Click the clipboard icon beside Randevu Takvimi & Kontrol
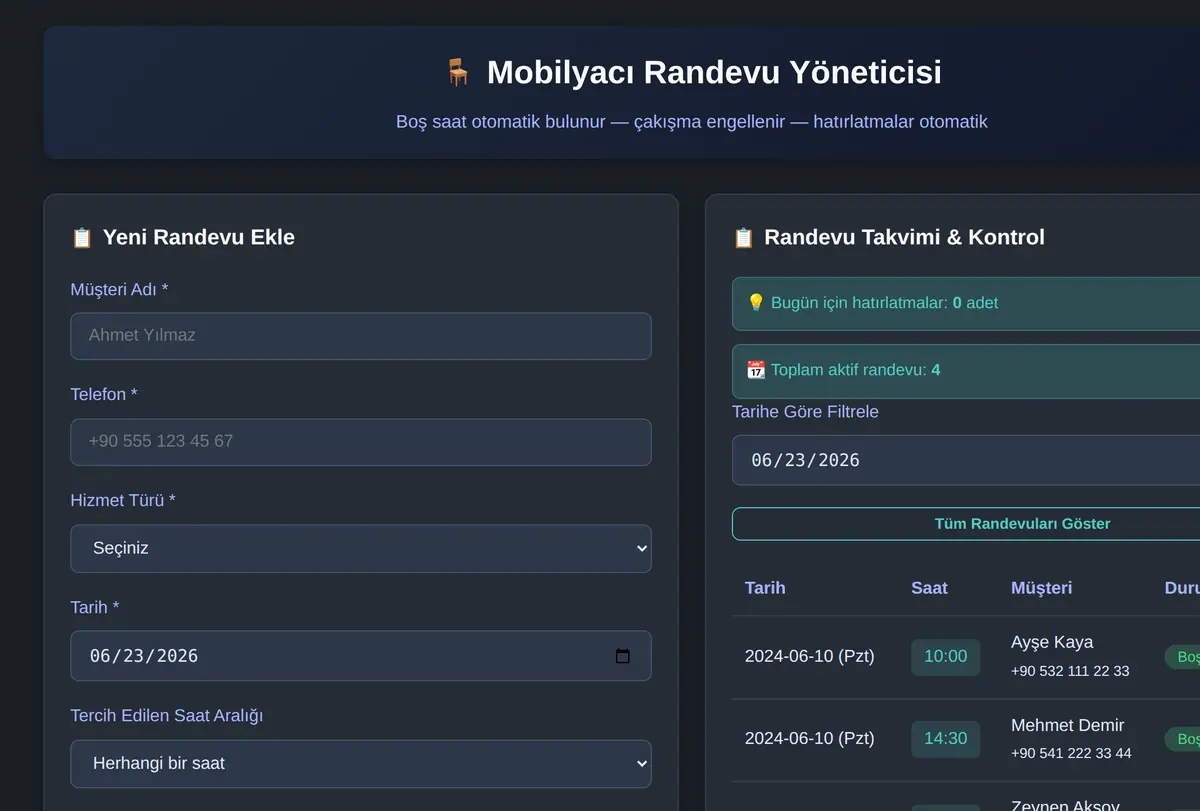 pos(743,238)
